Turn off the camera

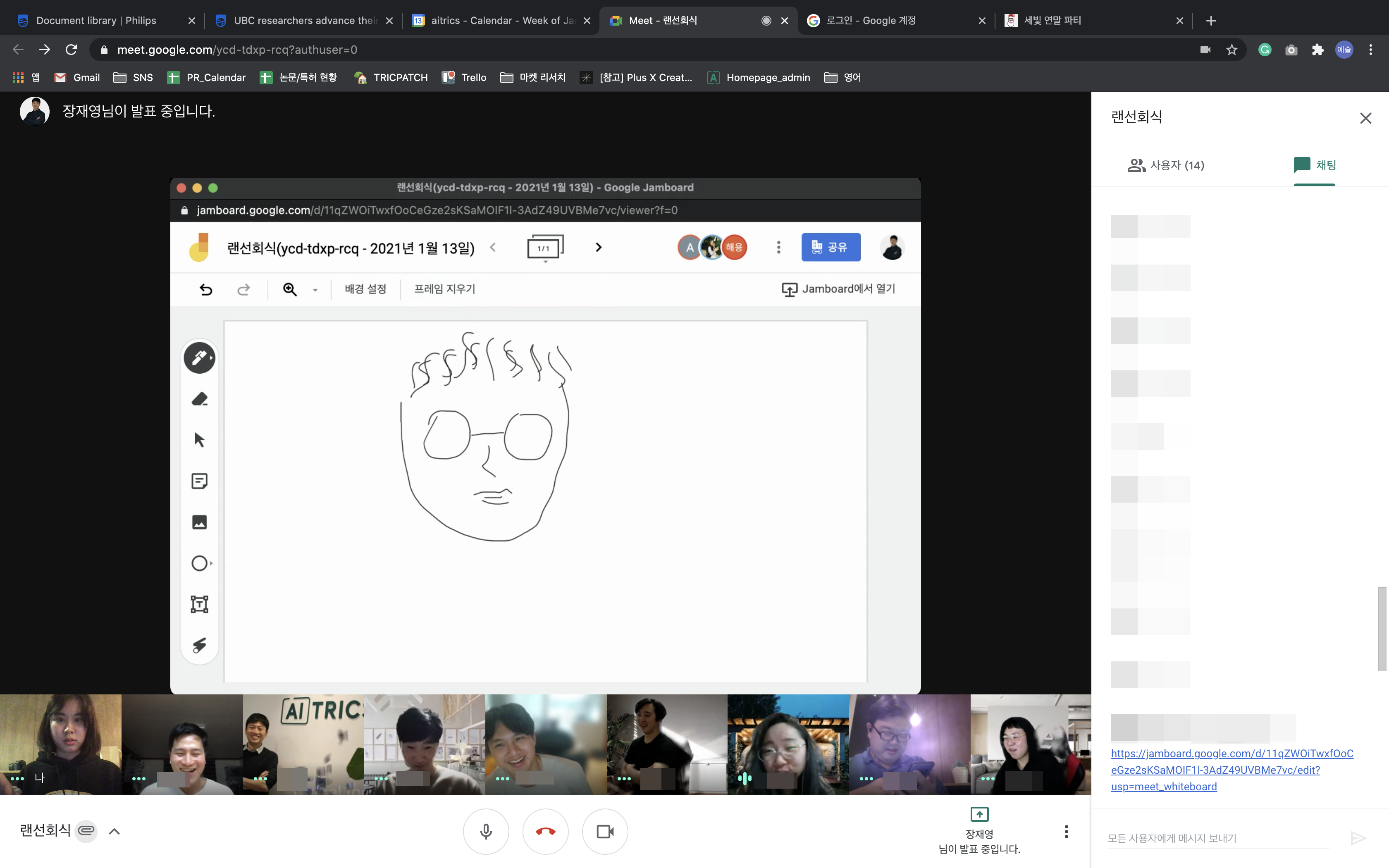tap(604, 831)
